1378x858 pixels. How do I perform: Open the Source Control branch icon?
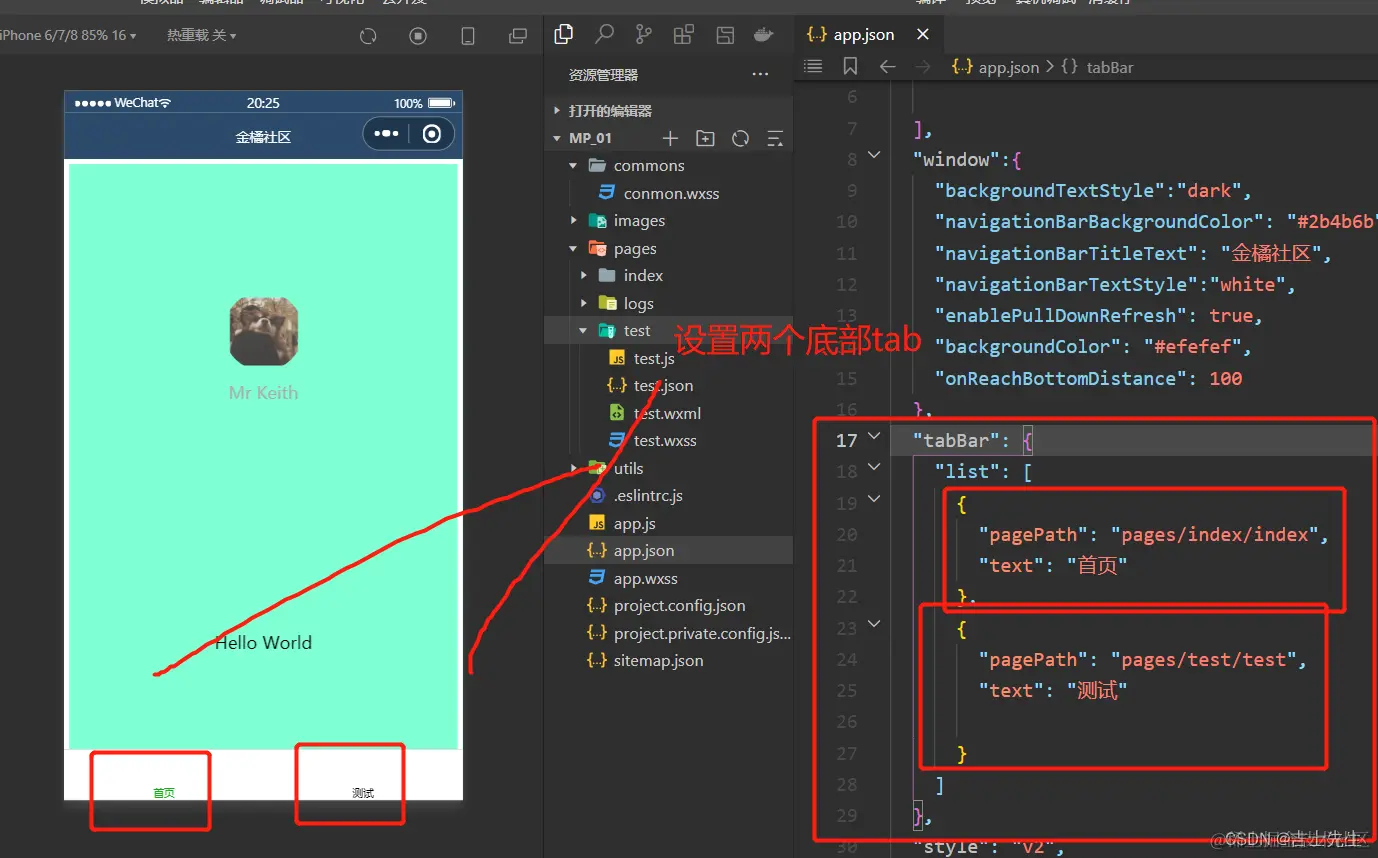click(x=644, y=35)
